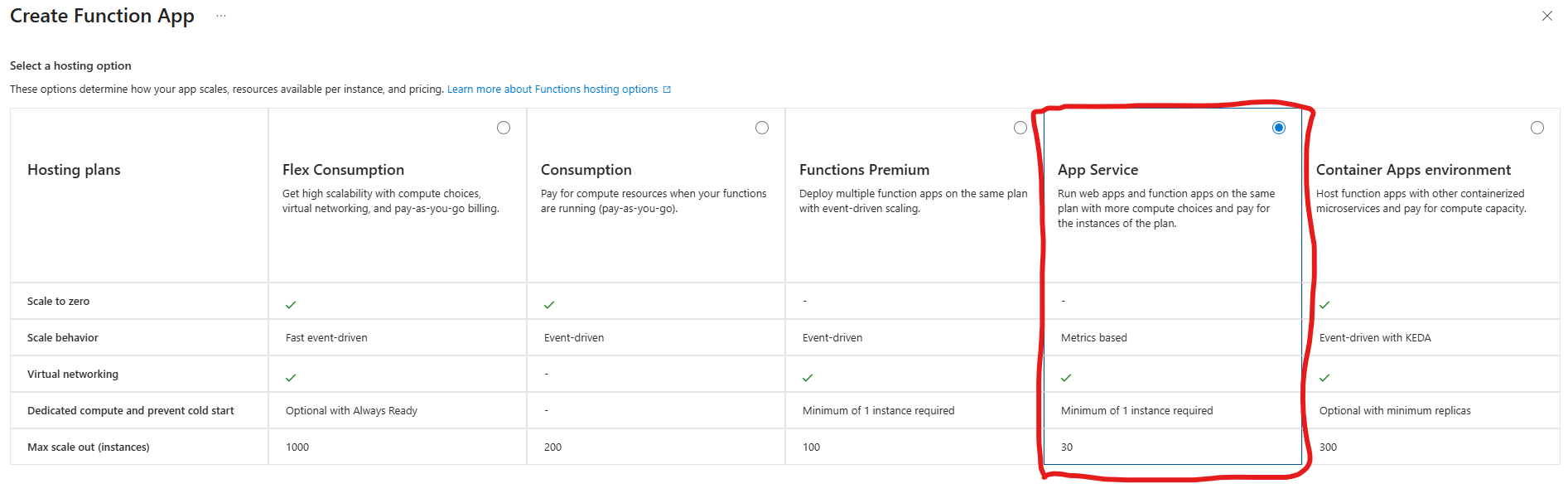Close the Create Function App pane
Viewport: 1568px width, 503px height.
[x=1546, y=16]
